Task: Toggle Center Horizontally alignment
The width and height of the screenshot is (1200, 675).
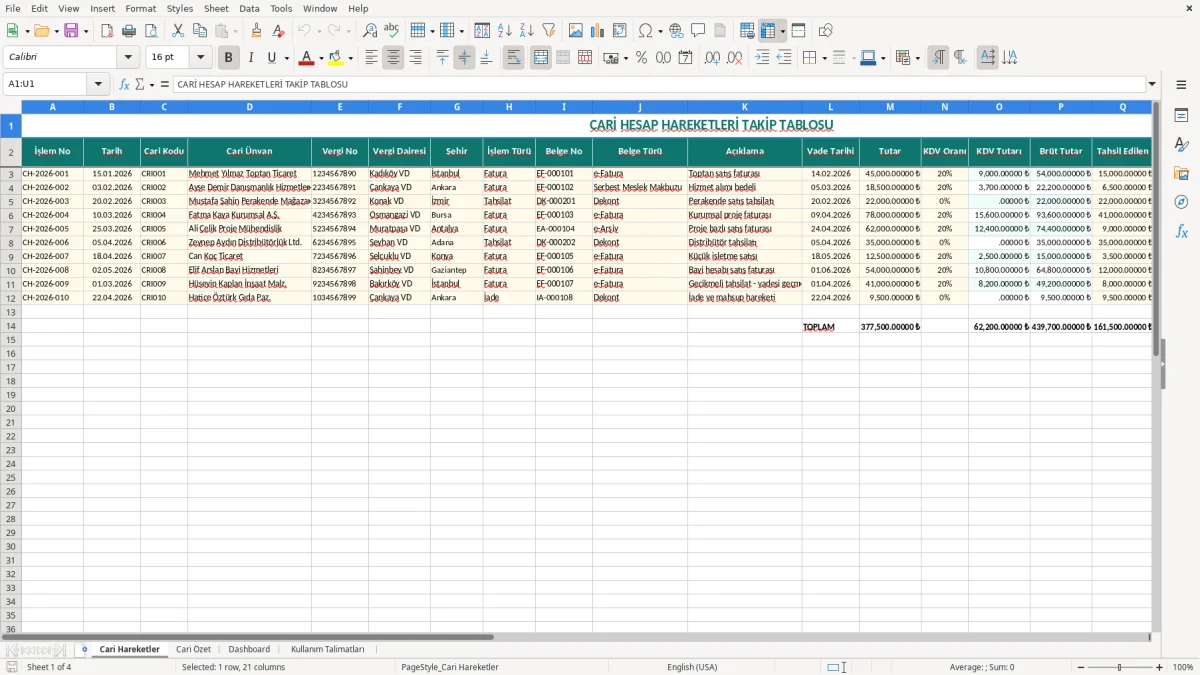Action: pos(393,58)
